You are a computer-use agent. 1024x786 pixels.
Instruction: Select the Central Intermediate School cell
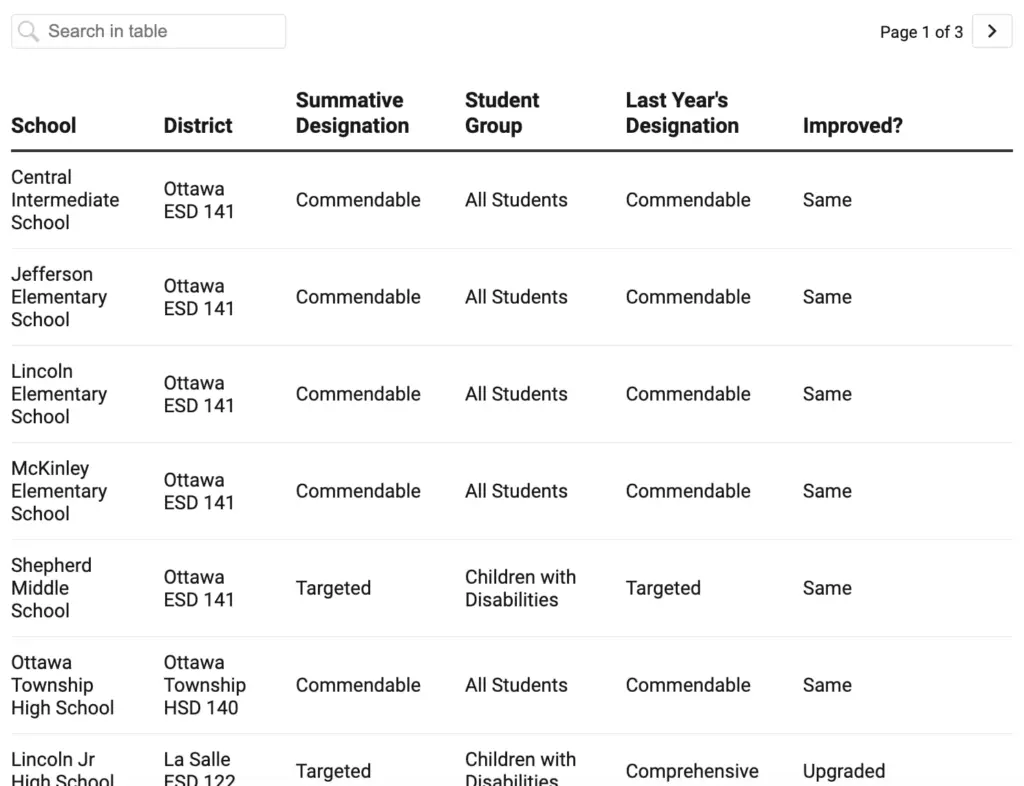(64, 200)
